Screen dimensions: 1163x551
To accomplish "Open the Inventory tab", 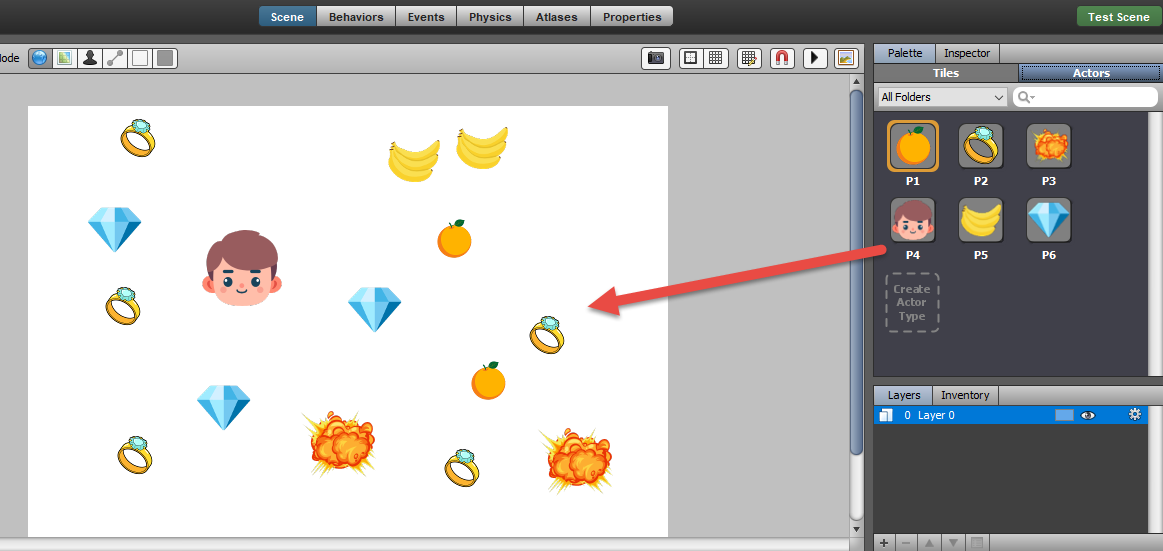I will click(x=965, y=395).
